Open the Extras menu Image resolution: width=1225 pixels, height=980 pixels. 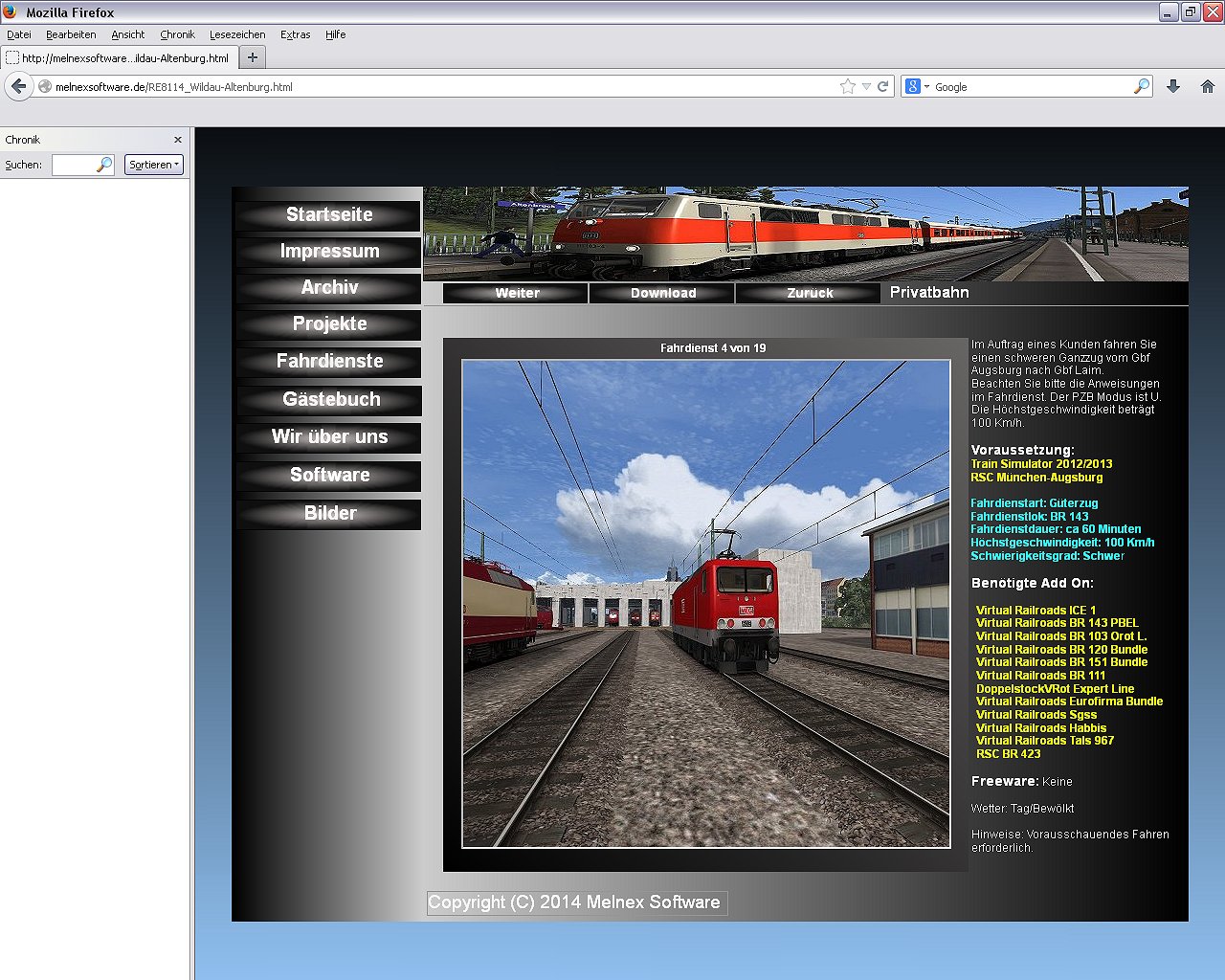(x=295, y=34)
